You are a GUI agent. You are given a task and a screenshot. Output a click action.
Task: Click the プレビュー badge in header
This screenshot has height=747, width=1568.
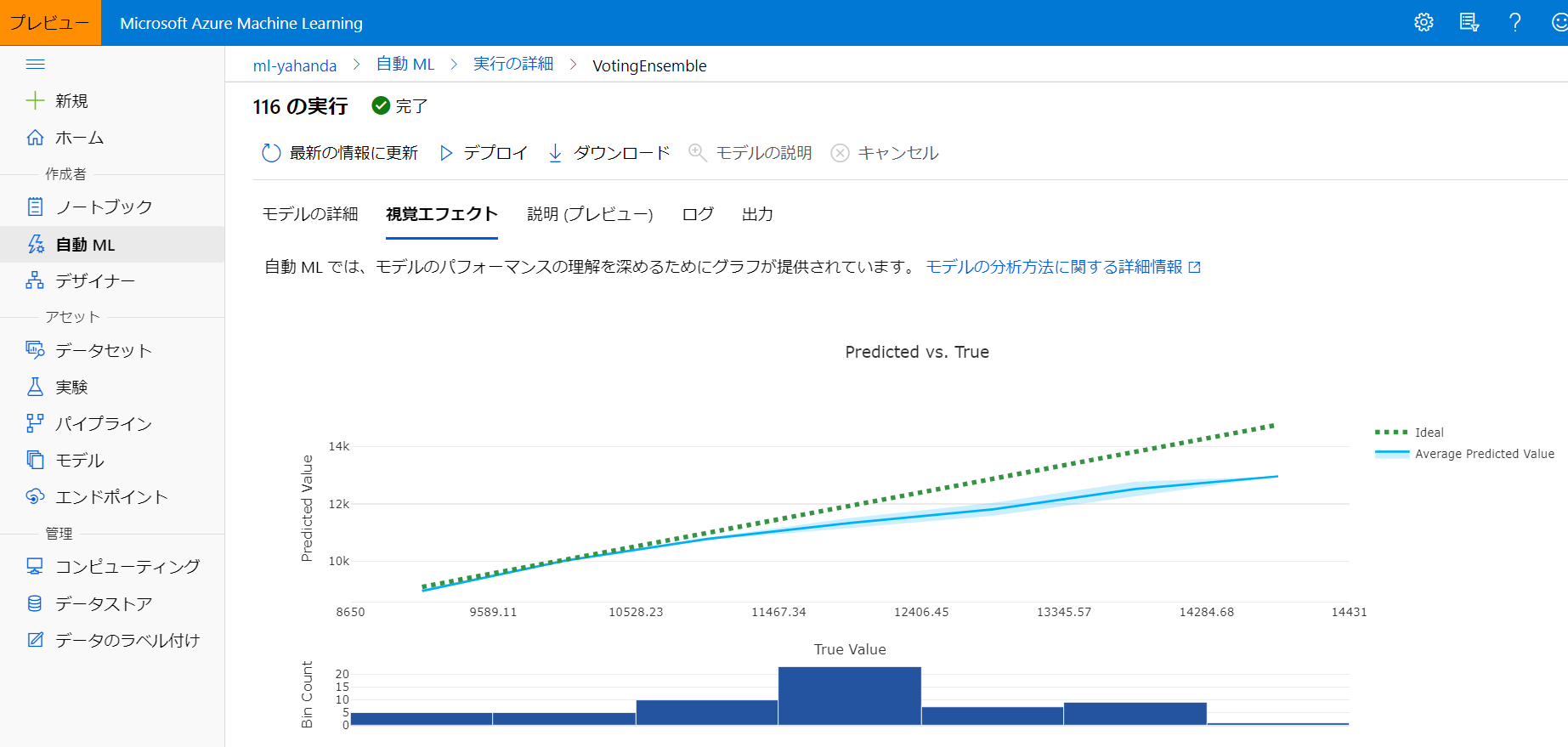[x=50, y=23]
